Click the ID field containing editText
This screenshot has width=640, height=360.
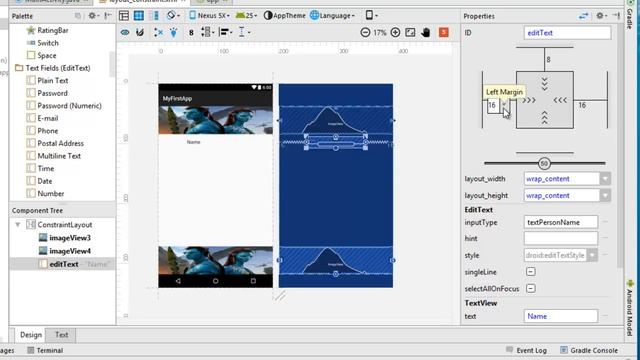pos(567,33)
